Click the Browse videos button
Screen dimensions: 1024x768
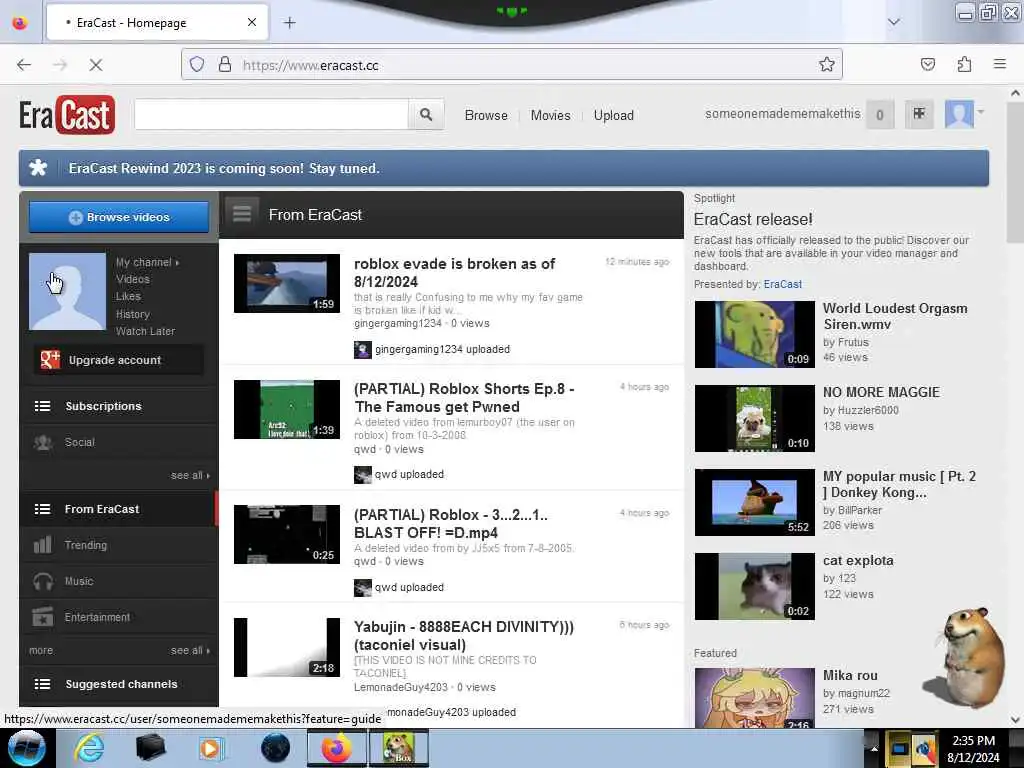[119, 217]
